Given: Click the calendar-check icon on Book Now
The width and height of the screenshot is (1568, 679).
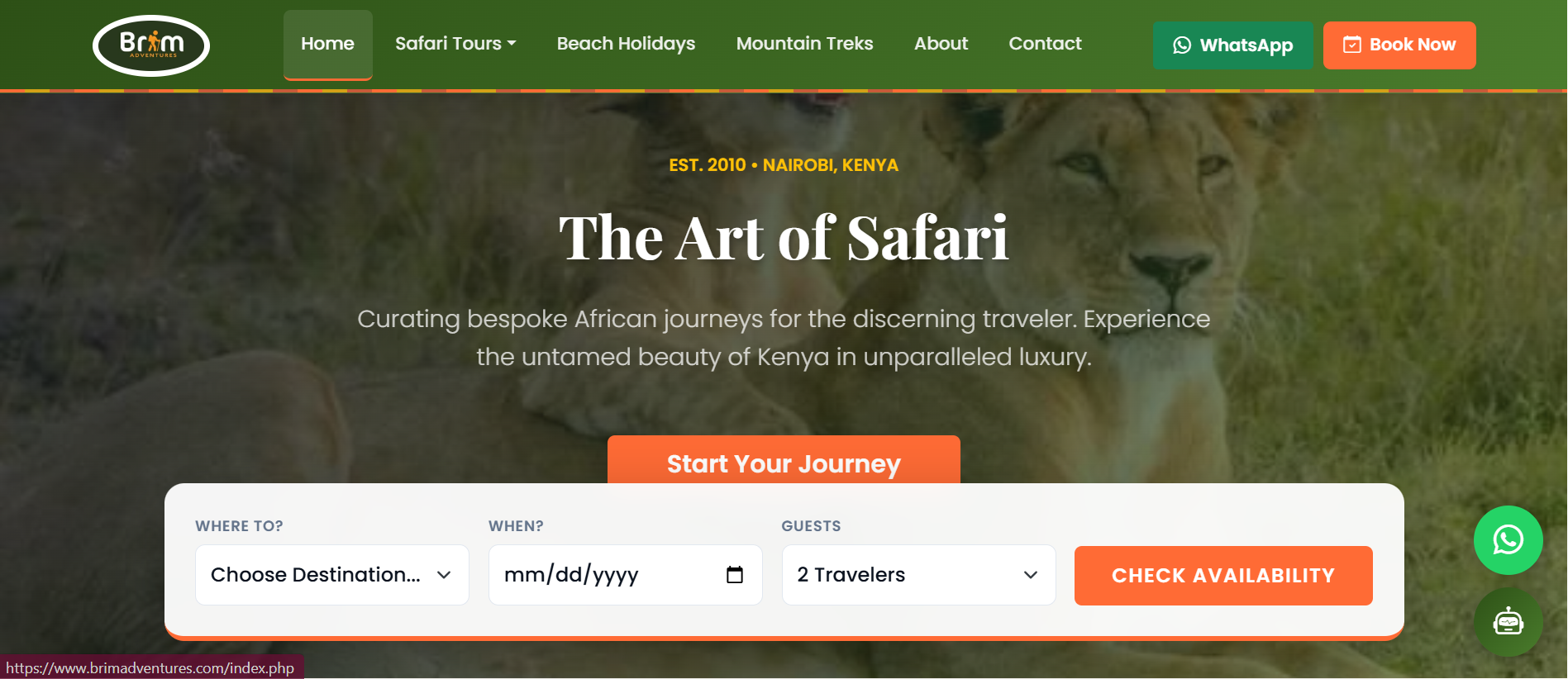Looking at the screenshot, I should [x=1351, y=45].
